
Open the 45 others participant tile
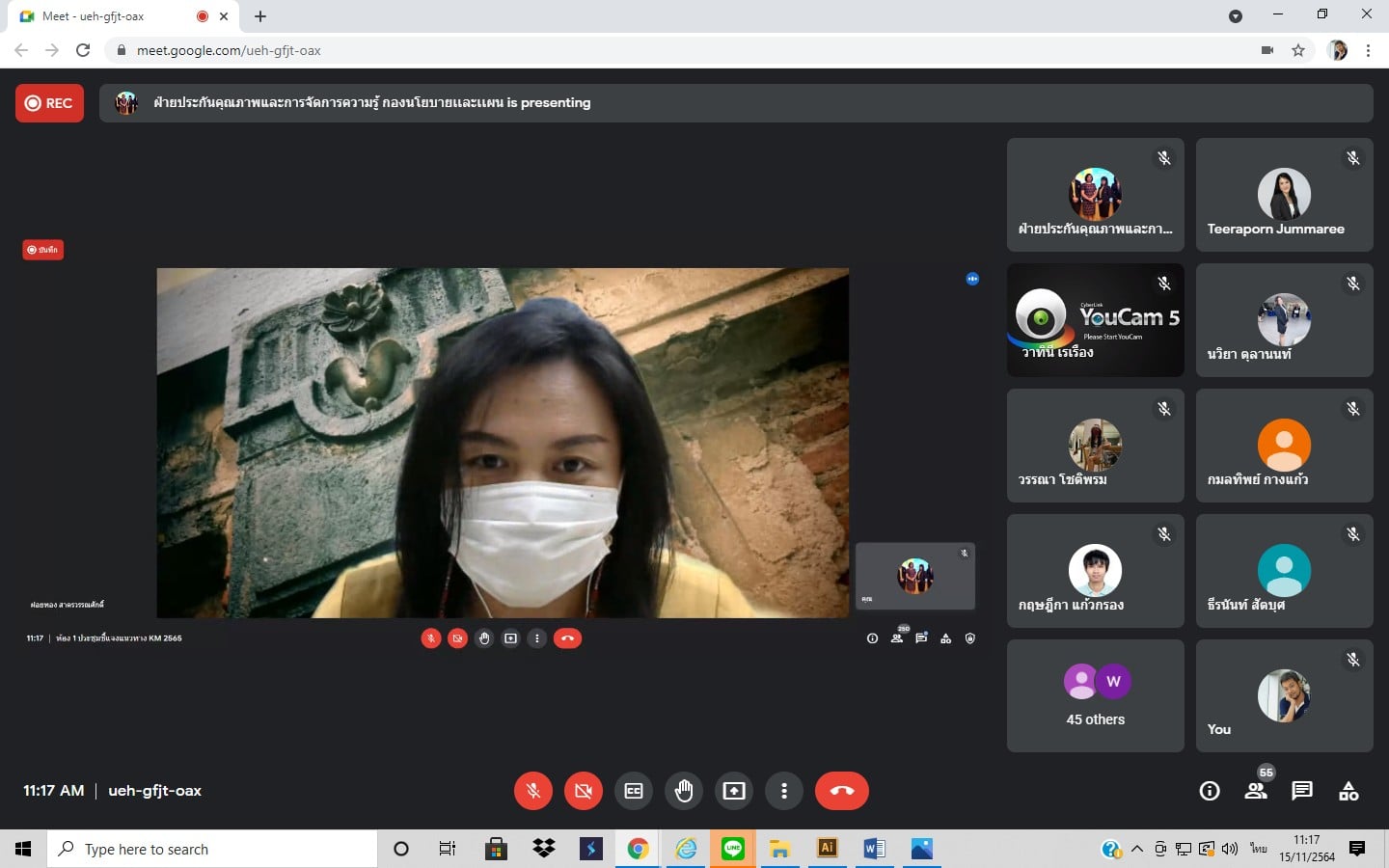pyautogui.click(x=1095, y=695)
